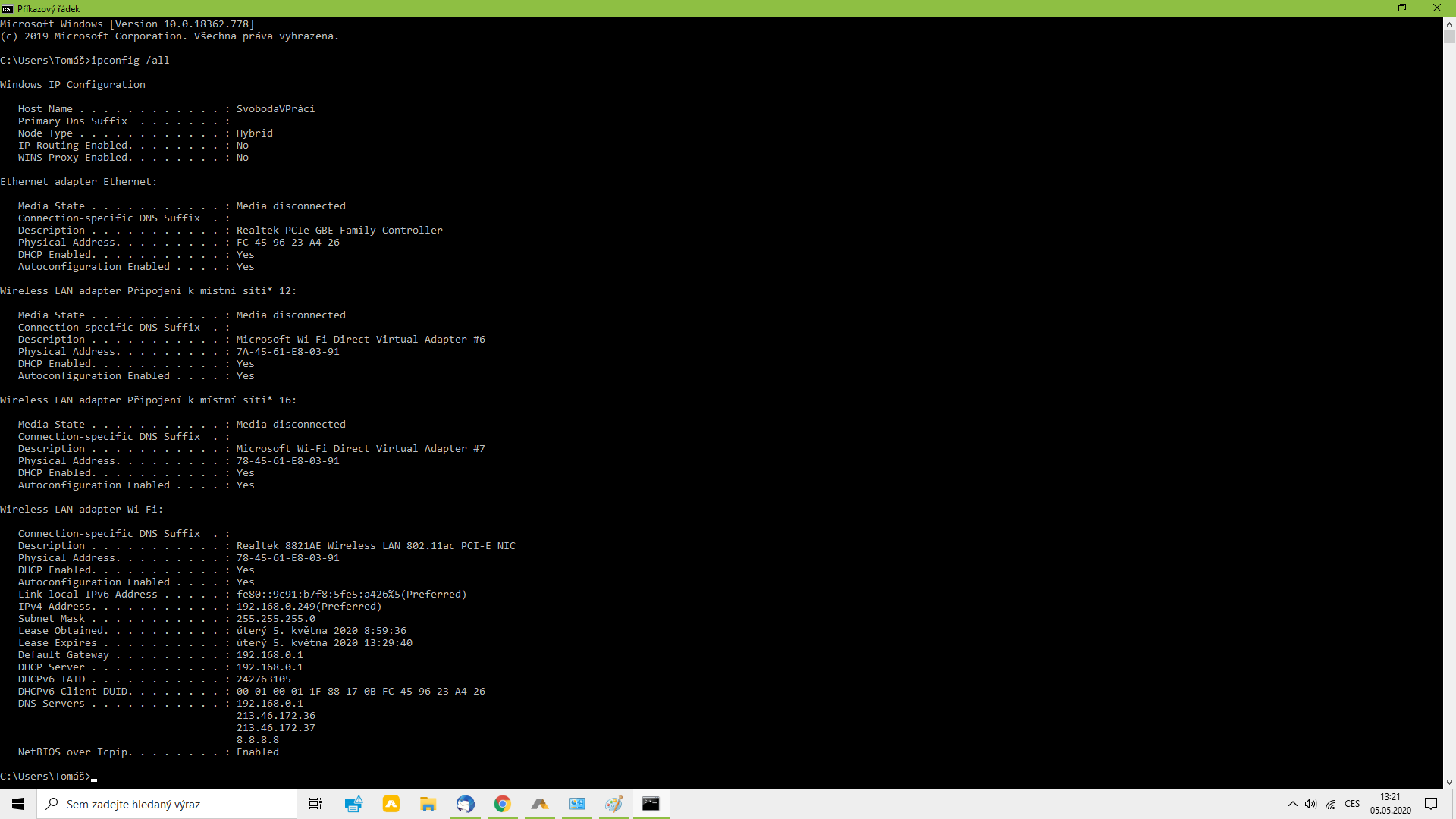Image resolution: width=1456 pixels, height=819 pixels.
Task: Click the scrollbar down arrow
Action: [x=1449, y=782]
